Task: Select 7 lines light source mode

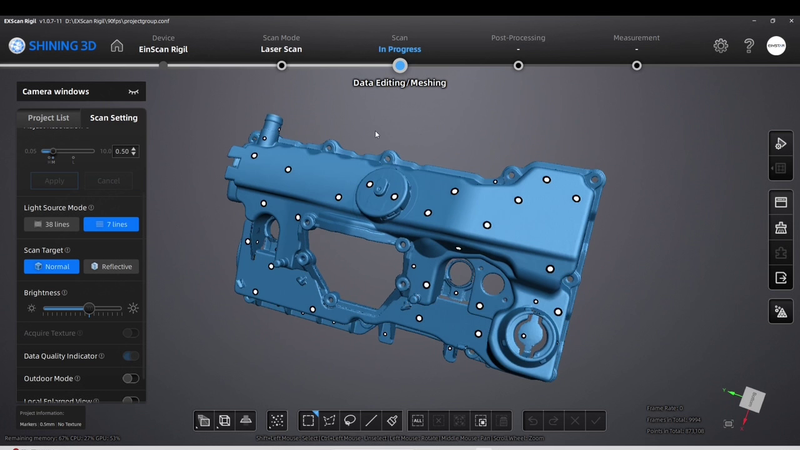Action: 111,224
